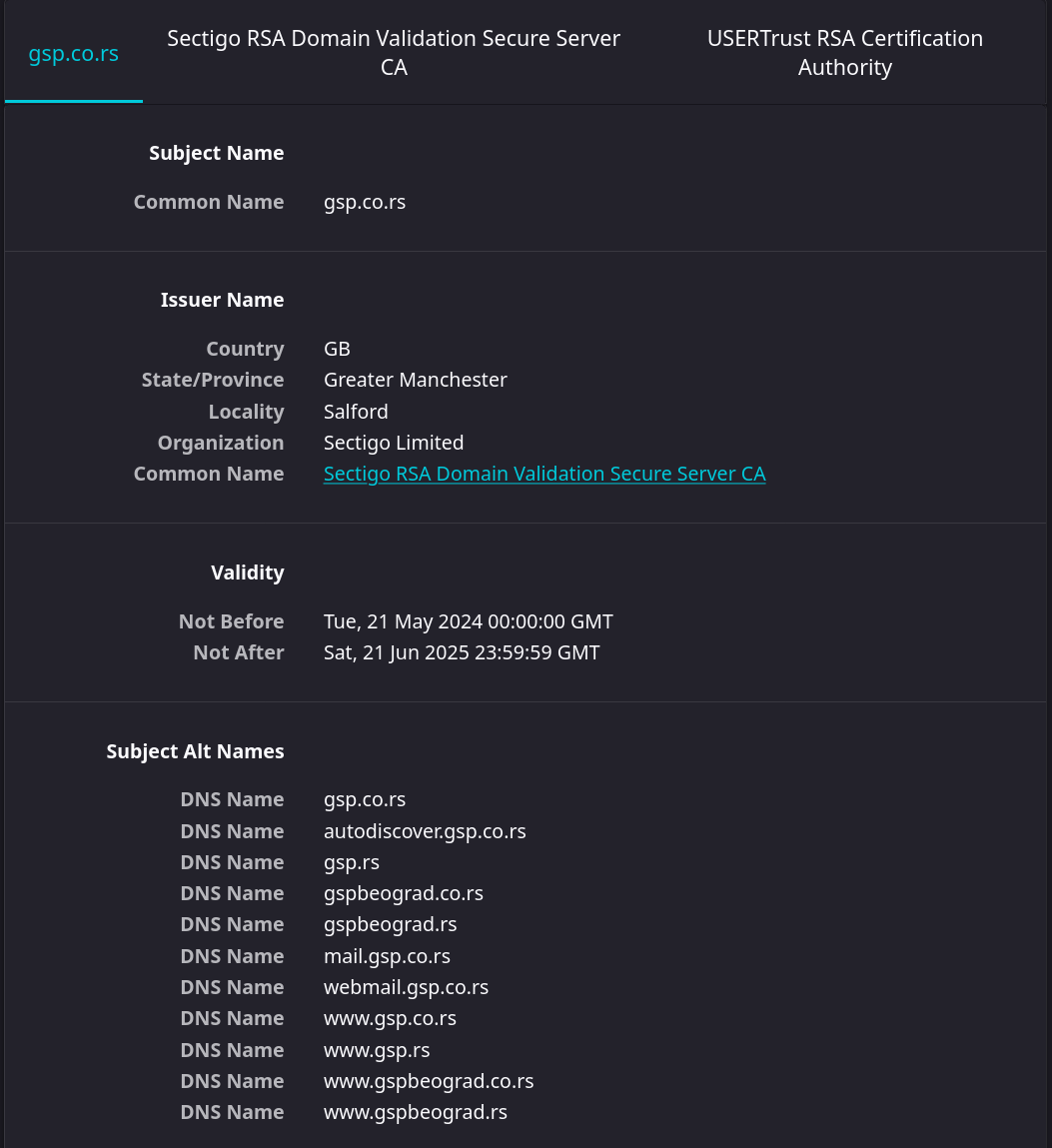This screenshot has width=1052, height=1148.
Task: Select the country value GB
Action: pos(337,349)
